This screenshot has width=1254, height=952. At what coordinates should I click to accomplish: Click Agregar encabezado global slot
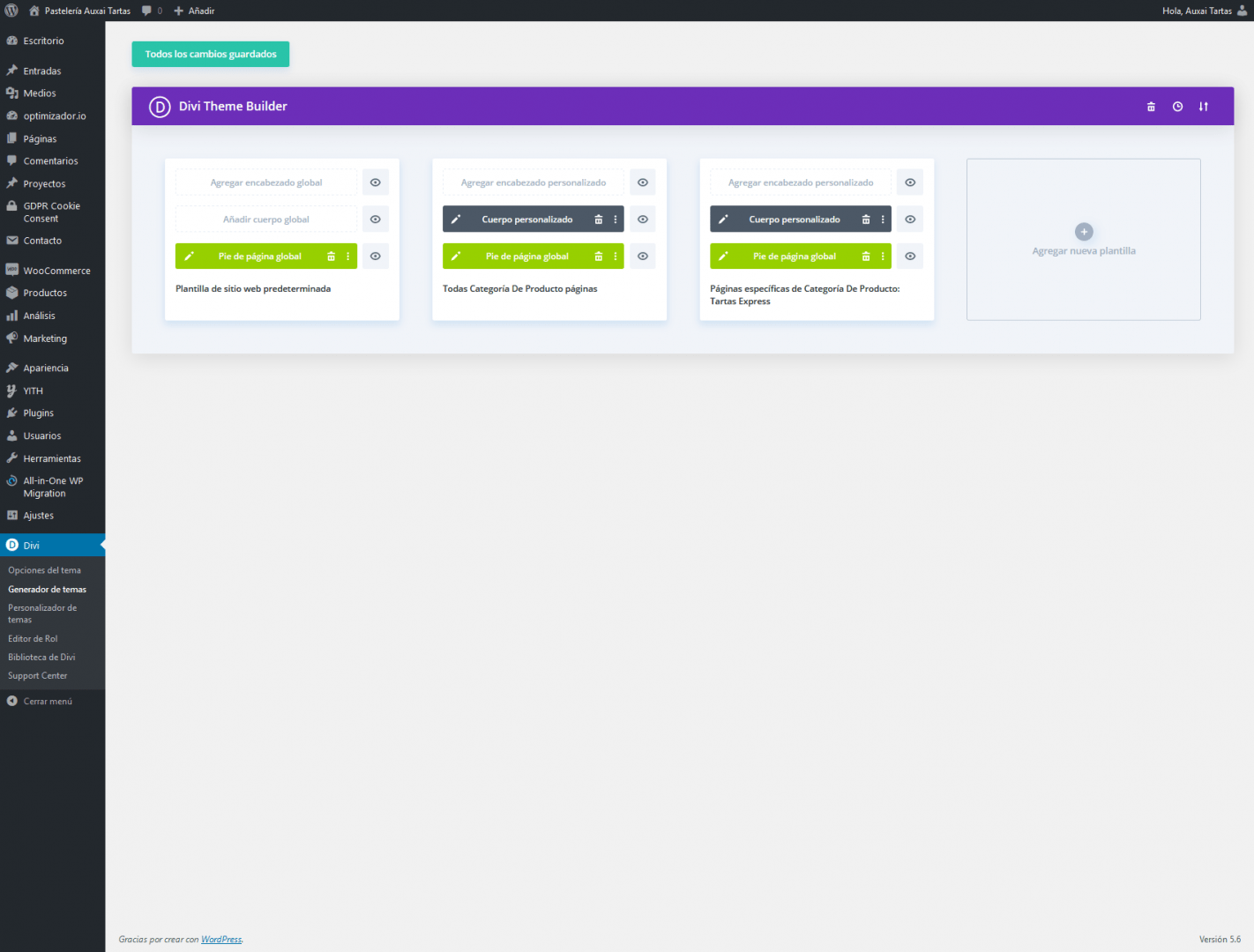coord(266,182)
